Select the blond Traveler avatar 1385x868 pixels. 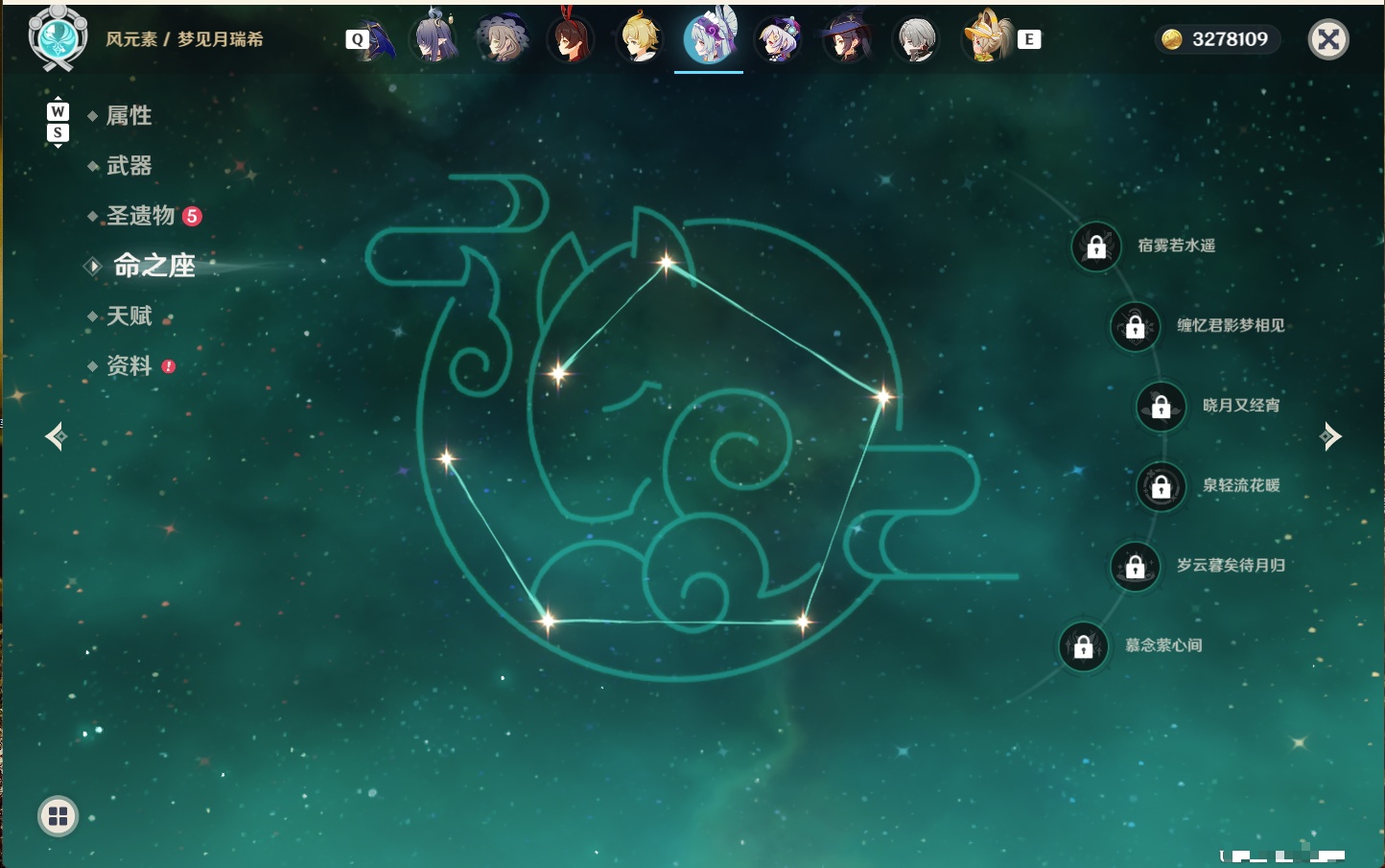640,38
